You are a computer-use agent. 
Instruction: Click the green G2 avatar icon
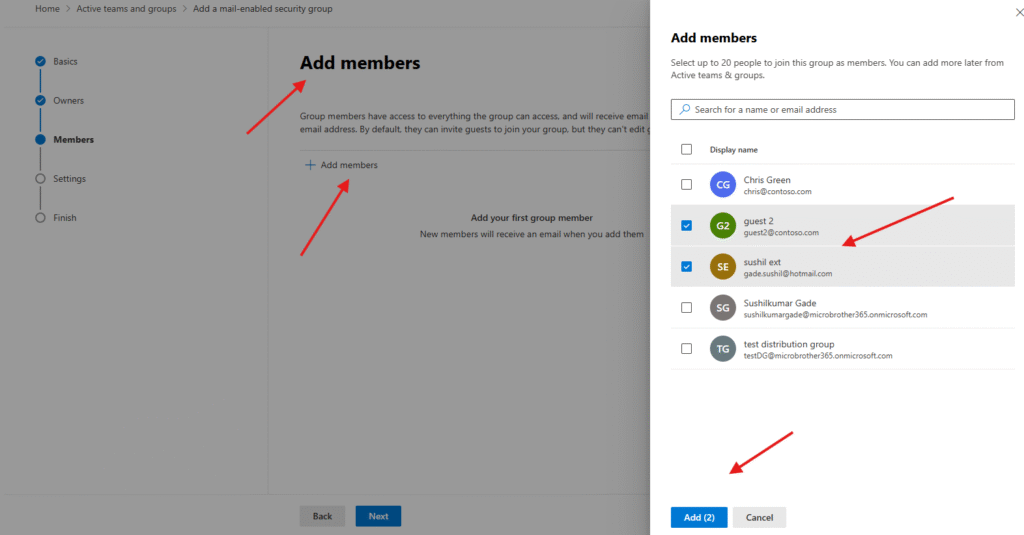(722, 226)
